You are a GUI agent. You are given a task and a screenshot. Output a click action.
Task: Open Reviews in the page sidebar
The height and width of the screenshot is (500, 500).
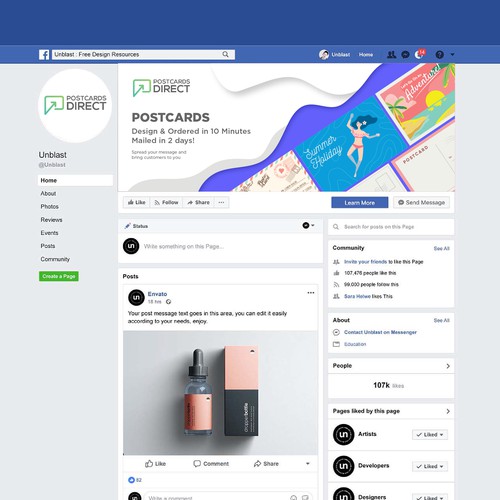click(x=51, y=220)
